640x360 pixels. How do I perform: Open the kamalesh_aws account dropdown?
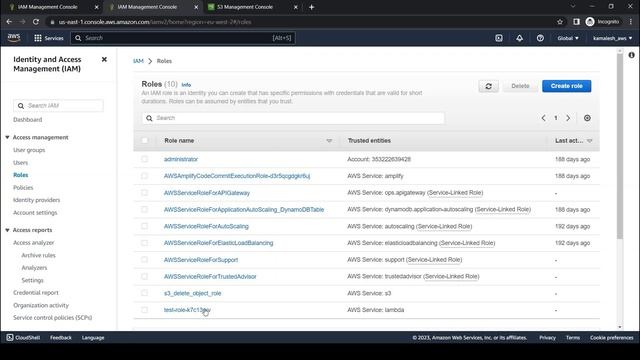pyautogui.click(x=612, y=38)
